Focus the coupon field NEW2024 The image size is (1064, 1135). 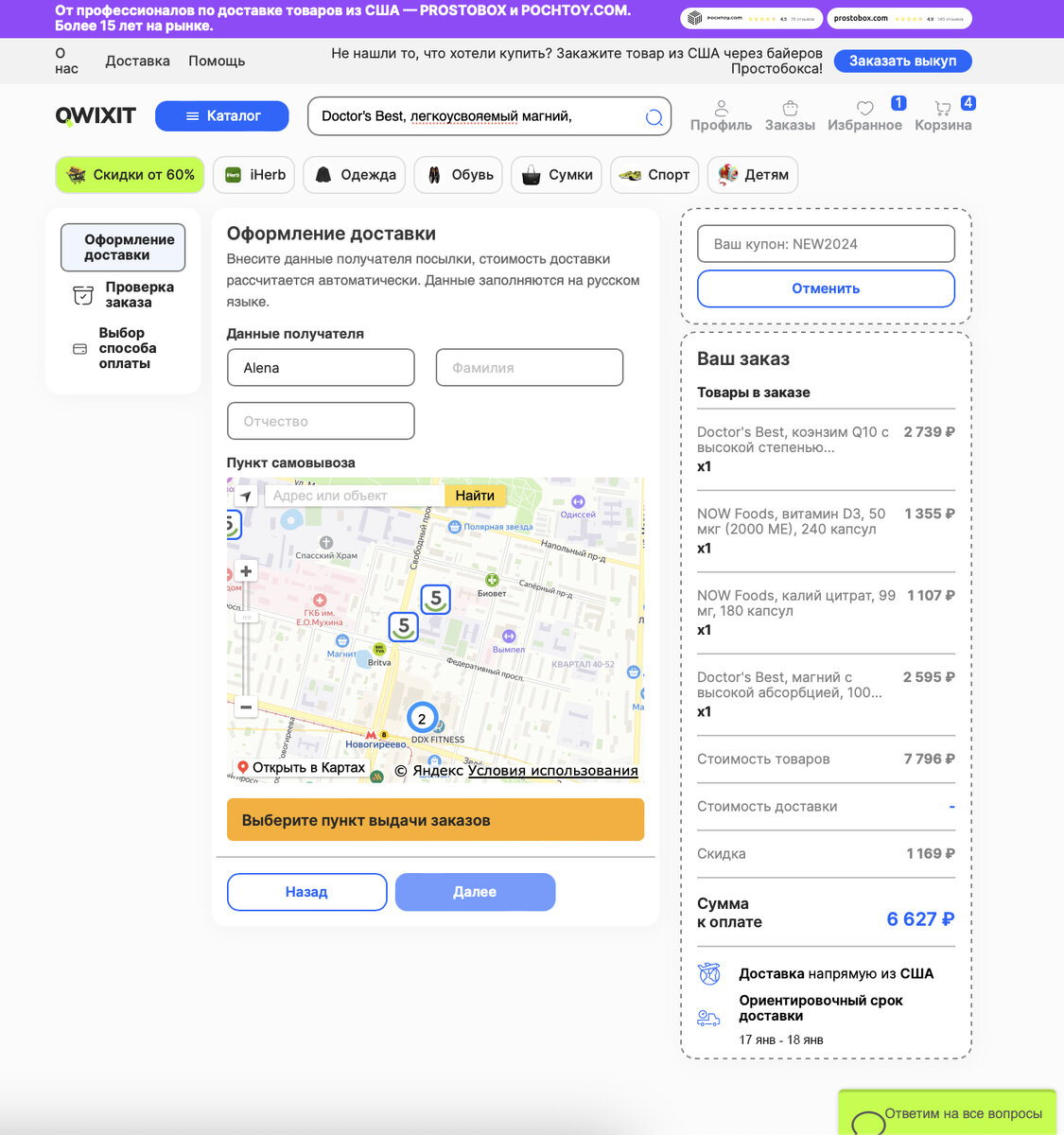(x=826, y=244)
